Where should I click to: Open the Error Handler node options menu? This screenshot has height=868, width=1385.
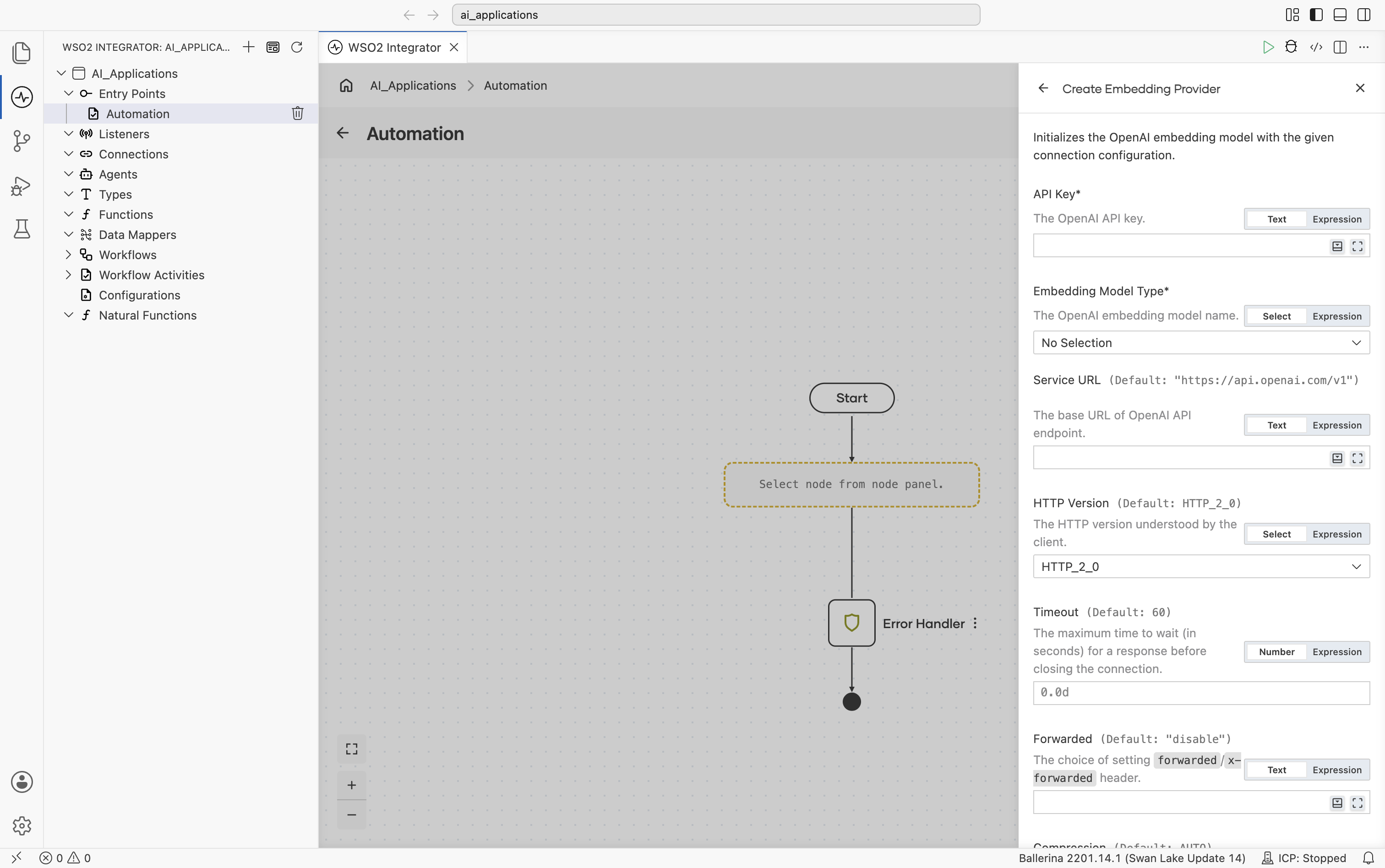coord(975,624)
